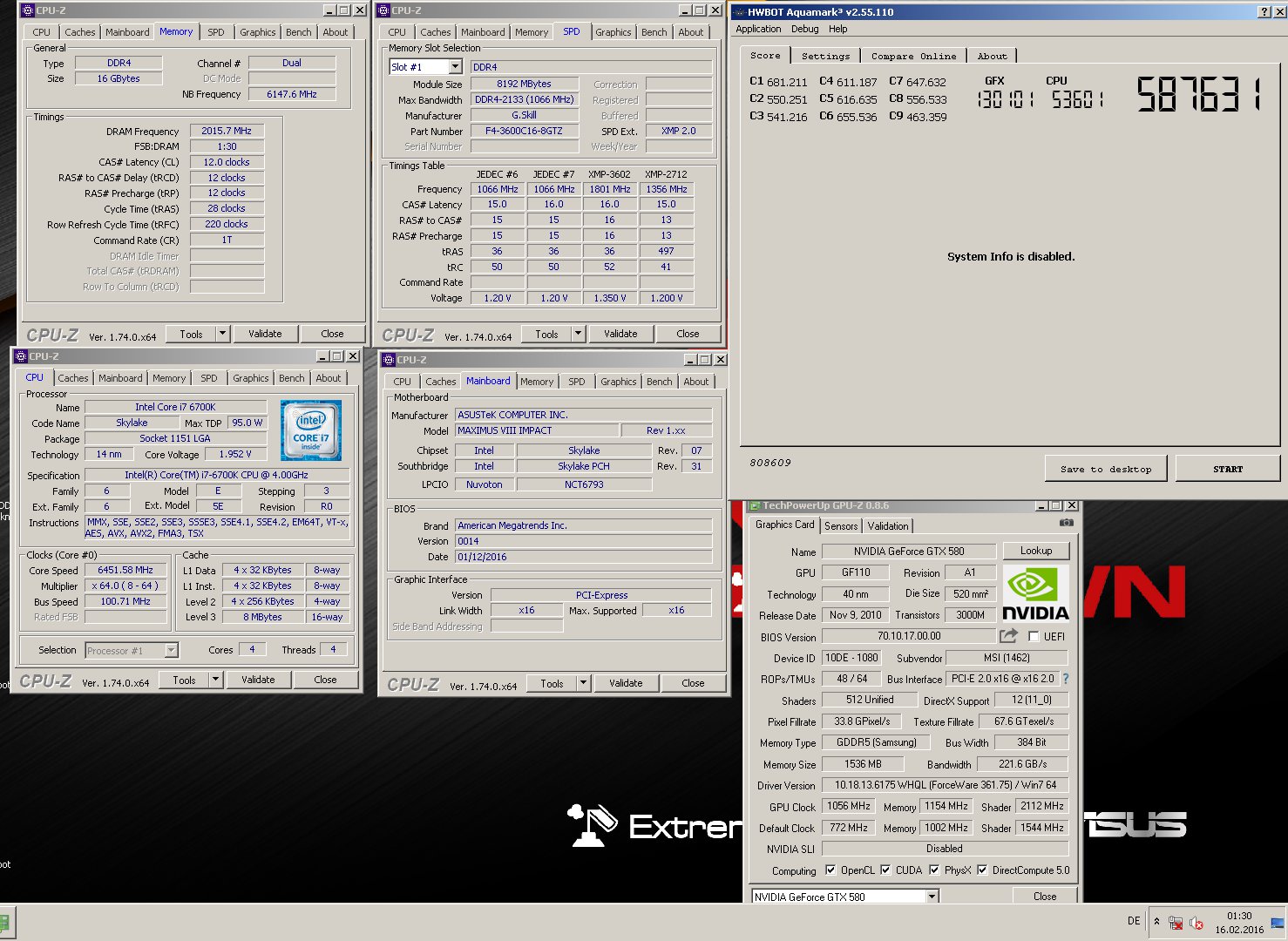The width and height of the screenshot is (1288, 941).
Task: Click the Aquamark total score 587631
Action: point(1199,94)
